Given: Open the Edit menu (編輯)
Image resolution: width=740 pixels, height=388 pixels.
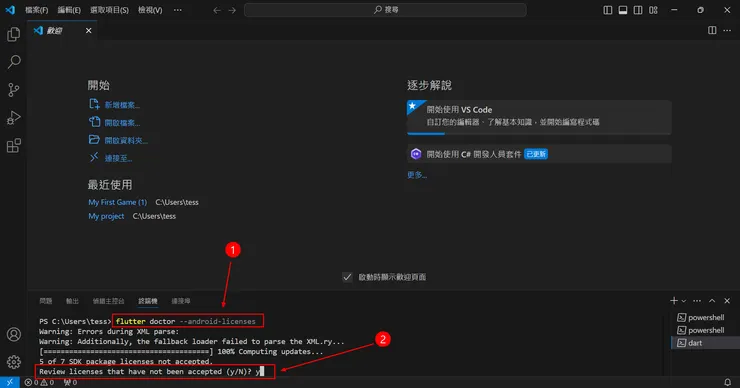Looking at the screenshot, I should coord(69,10).
